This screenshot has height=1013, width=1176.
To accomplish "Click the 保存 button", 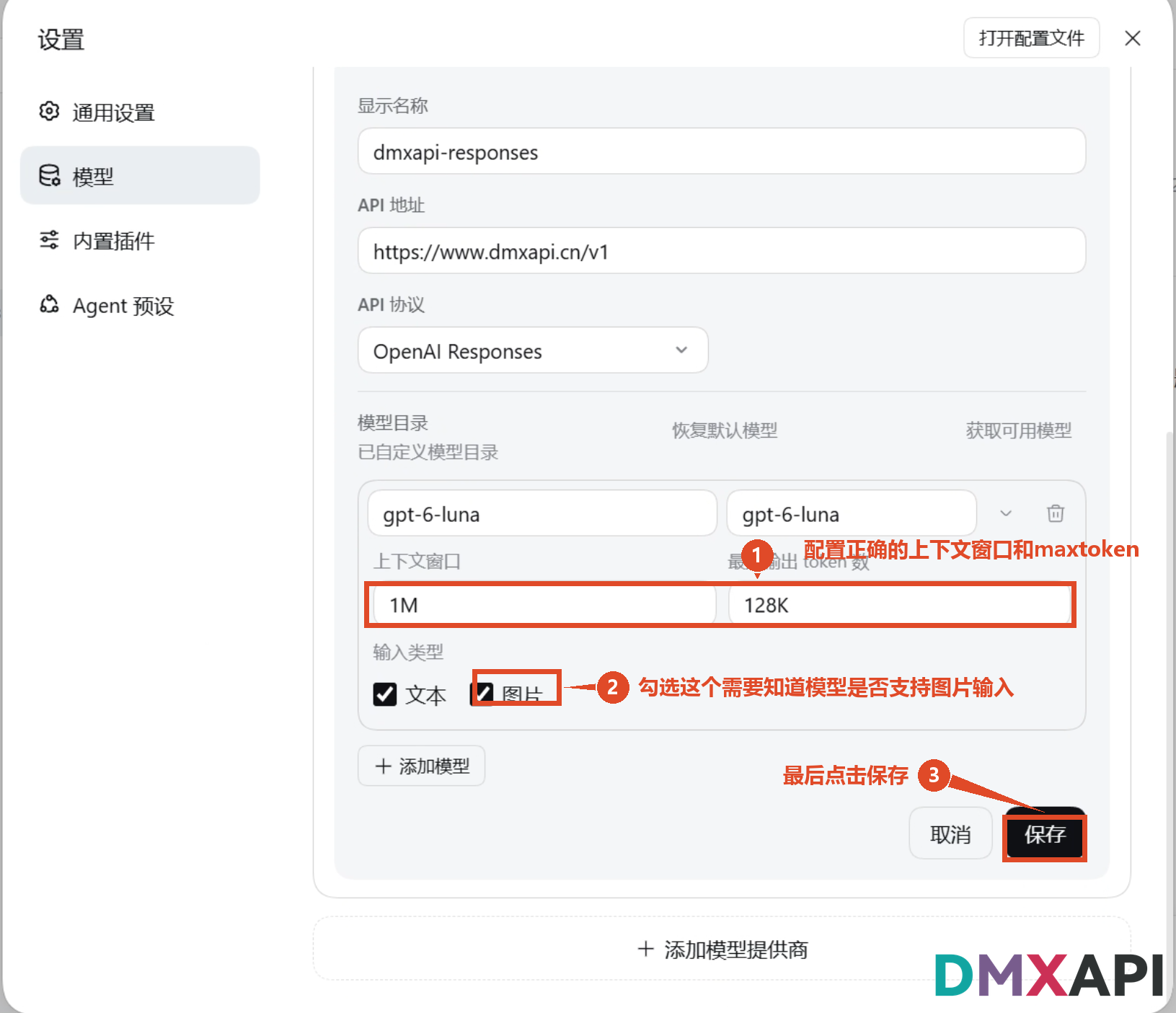I will [x=1045, y=835].
